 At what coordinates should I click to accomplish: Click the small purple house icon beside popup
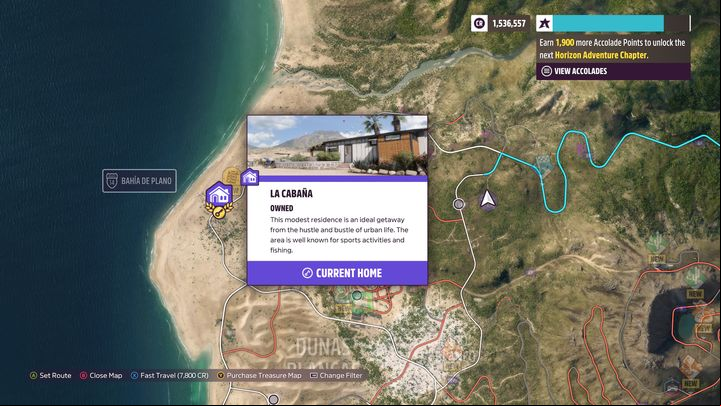tap(250, 177)
